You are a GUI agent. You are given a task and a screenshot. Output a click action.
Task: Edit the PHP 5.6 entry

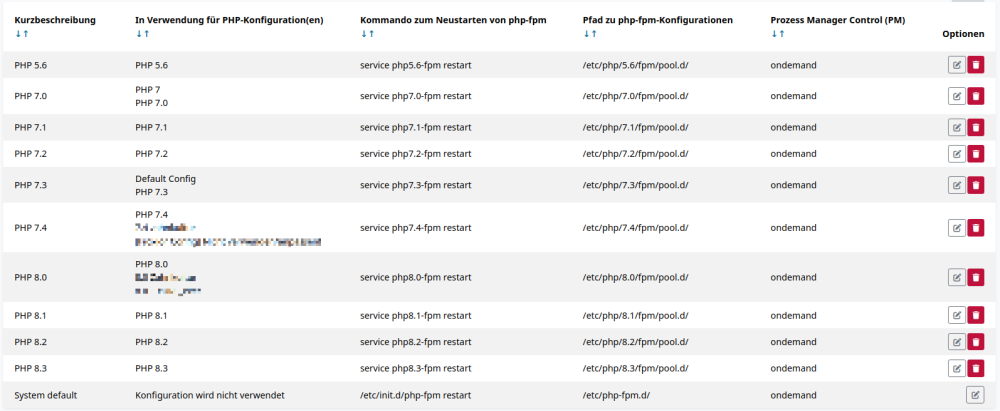pos(957,65)
